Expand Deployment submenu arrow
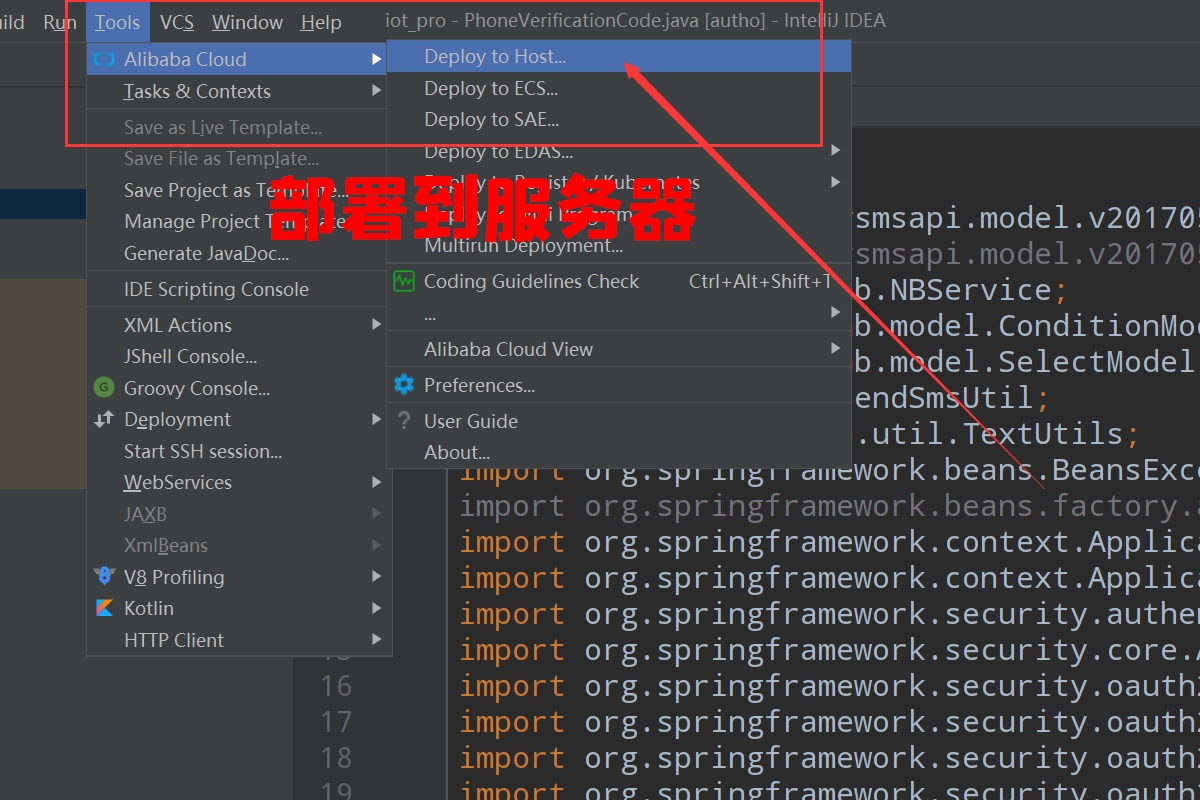The image size is (1200, 800). (x=376, y=419)
